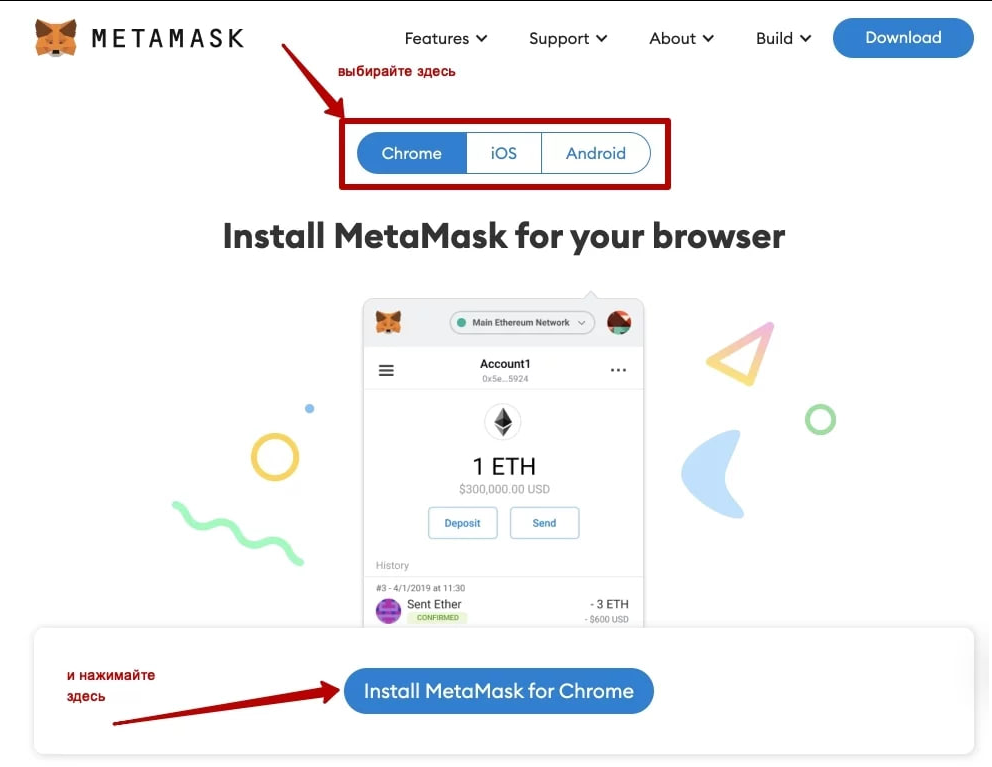992x767 pixels.
Task: Click the round account avatar icon
Action: click(619, 323)
